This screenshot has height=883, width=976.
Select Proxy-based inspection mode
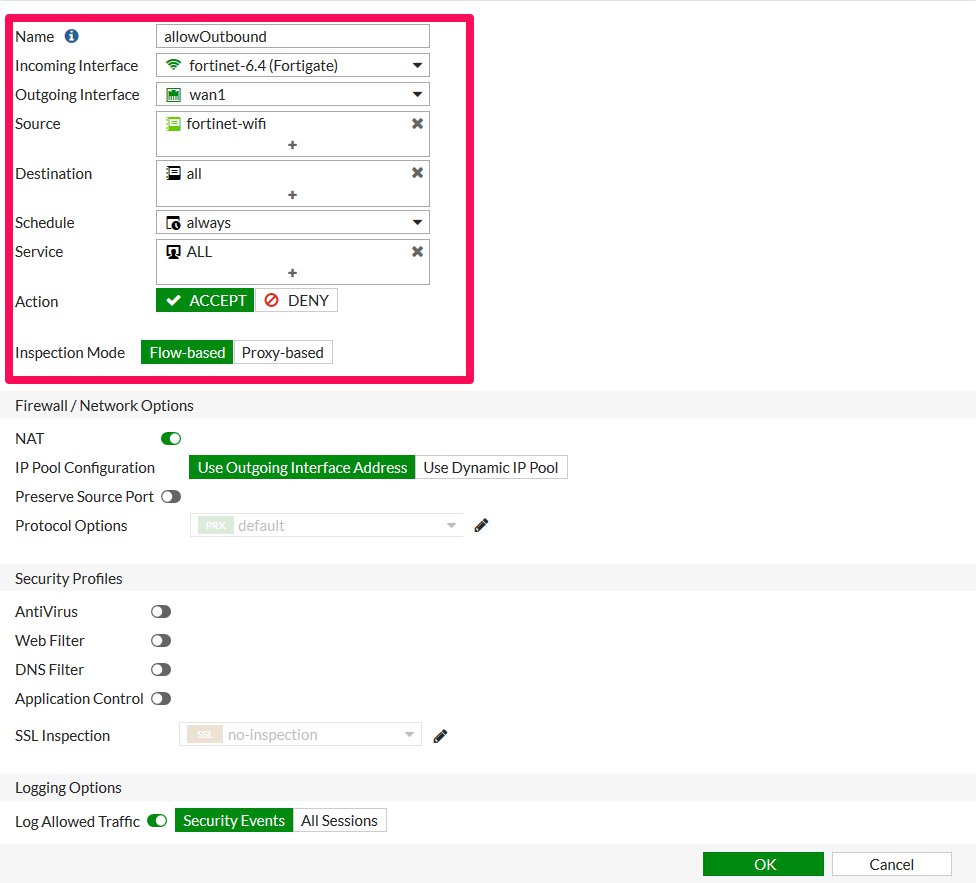click(x=283, y=352)
